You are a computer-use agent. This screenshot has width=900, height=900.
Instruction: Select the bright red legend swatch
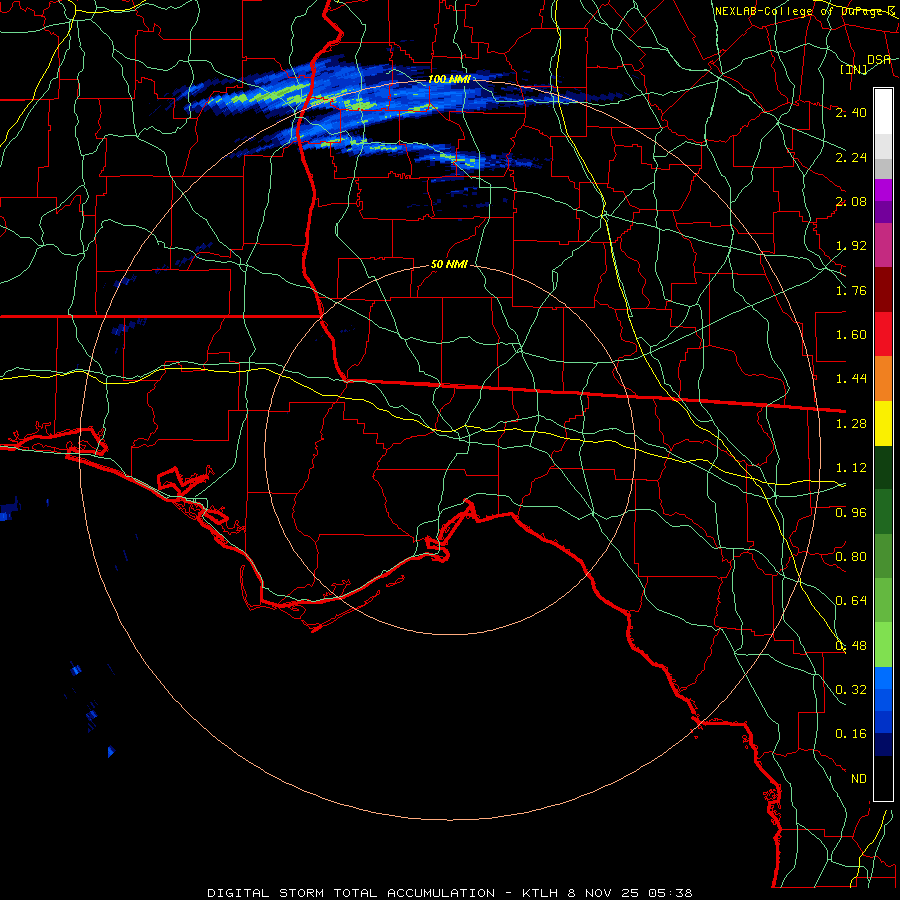pyautogui.click(x=883, y=334)
